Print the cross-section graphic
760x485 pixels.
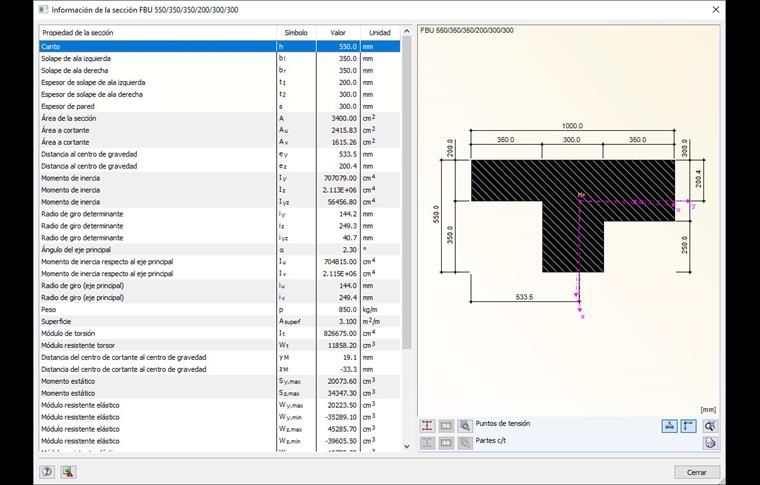710,442
